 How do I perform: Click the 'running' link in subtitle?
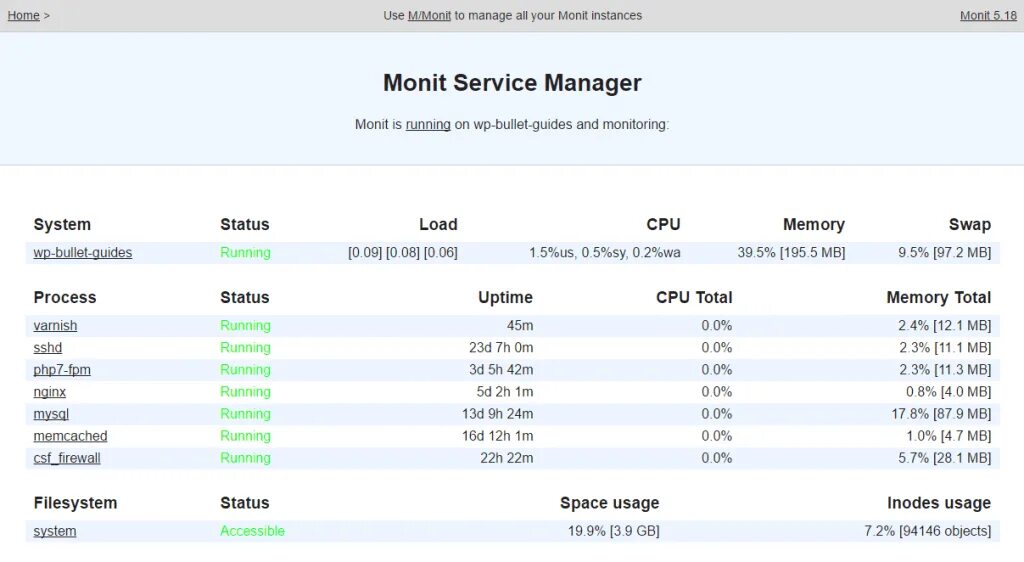point(428,124)
